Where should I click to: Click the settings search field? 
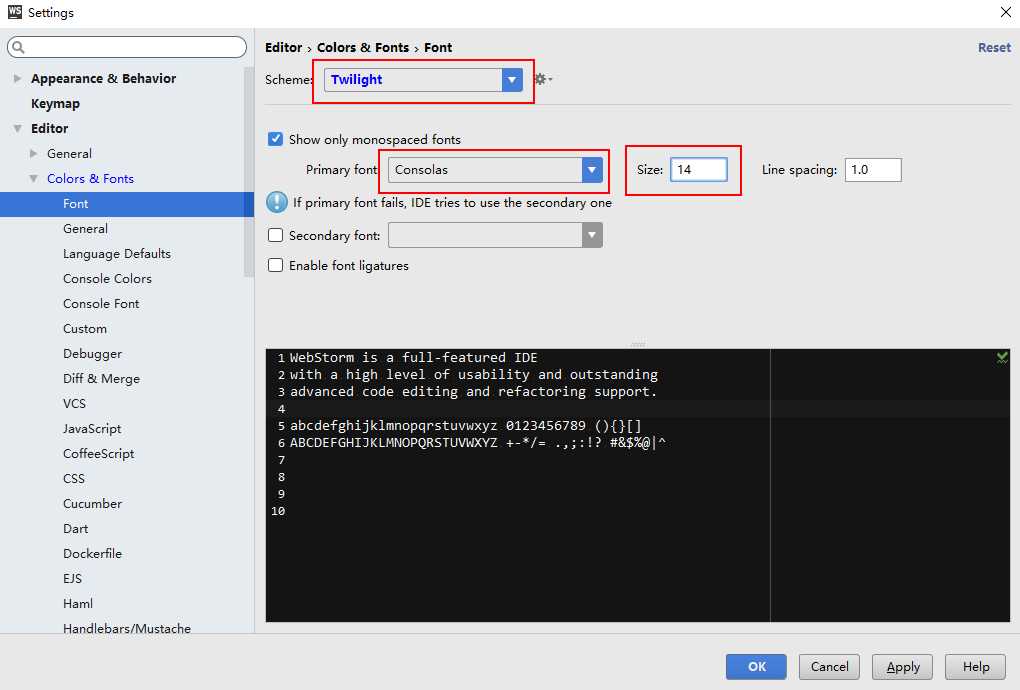[x=127, y=47]
